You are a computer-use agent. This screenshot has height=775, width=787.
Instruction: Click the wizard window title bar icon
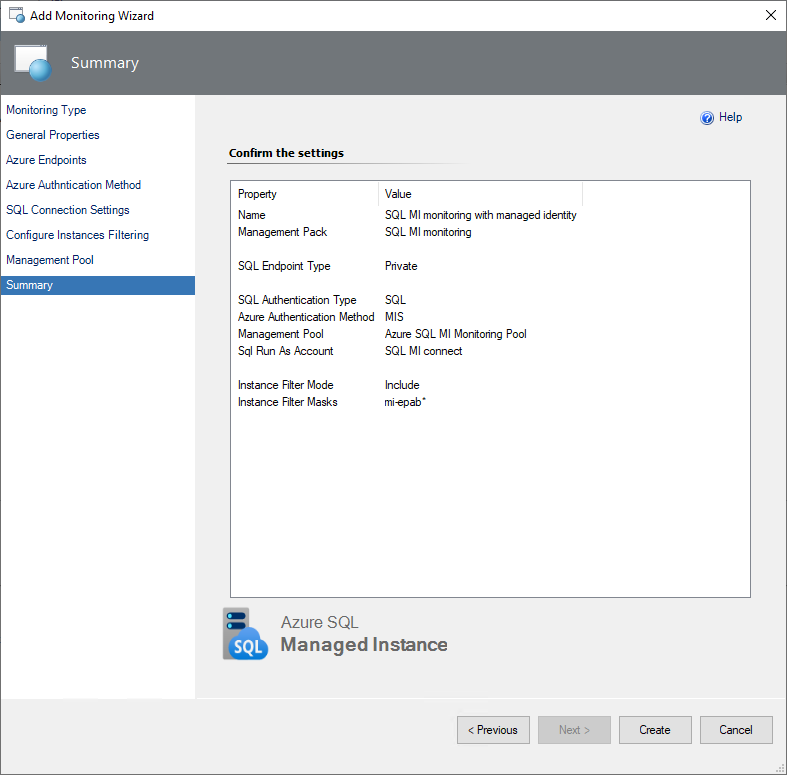pyautogui.click(x=17, y=15)
